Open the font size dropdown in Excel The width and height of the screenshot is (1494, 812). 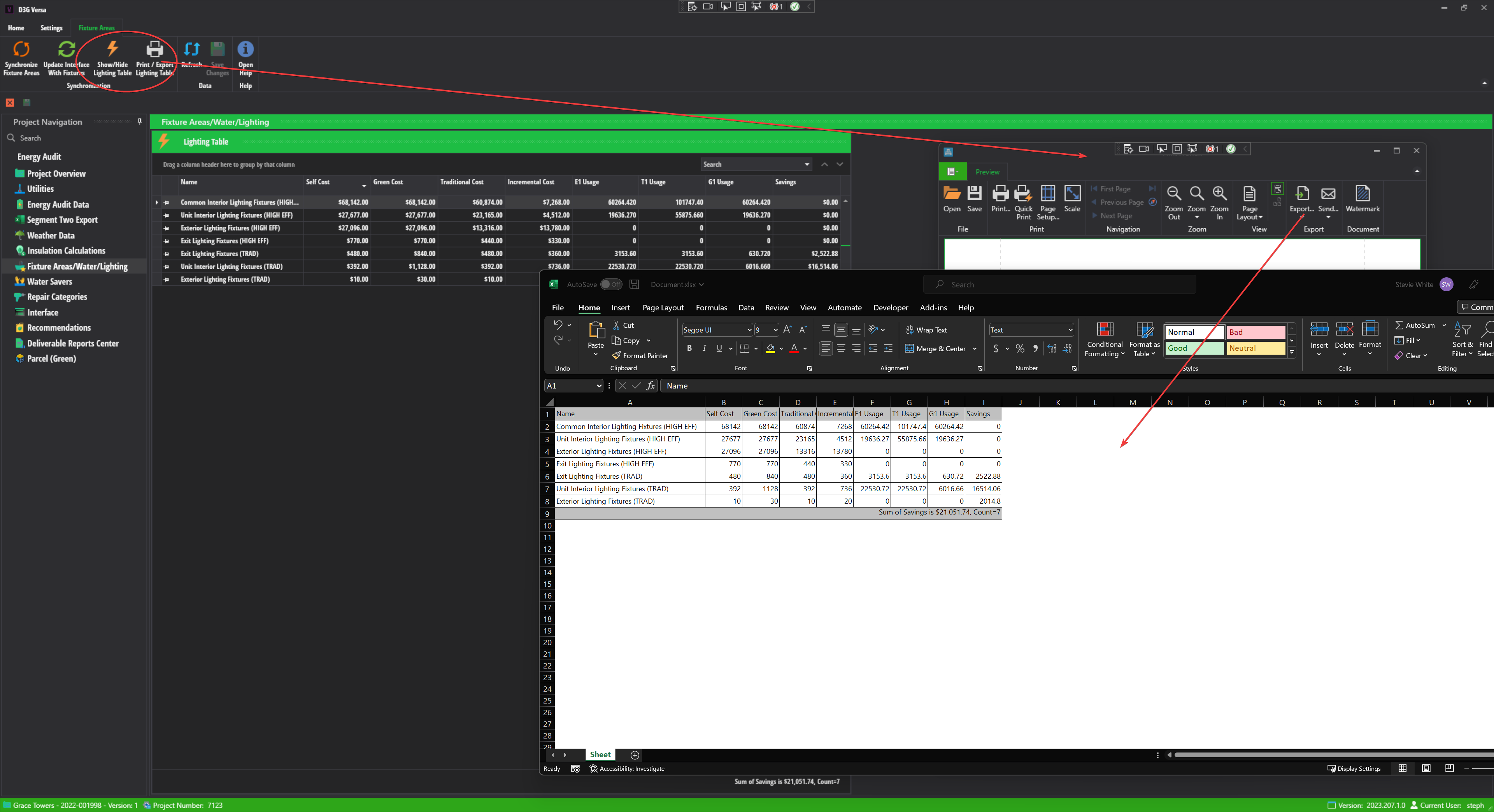775,330
